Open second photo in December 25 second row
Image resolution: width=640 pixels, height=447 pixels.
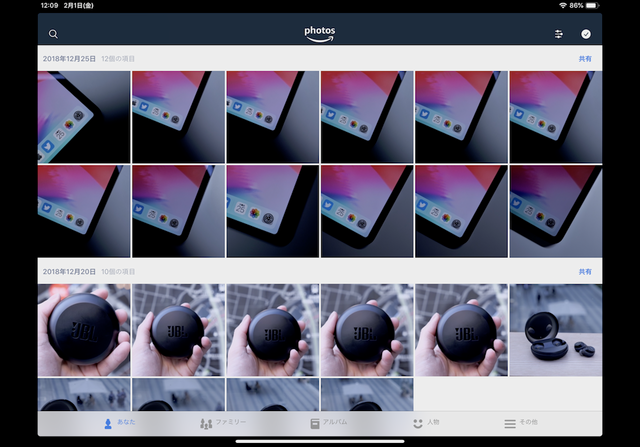(x=178, y=211)
